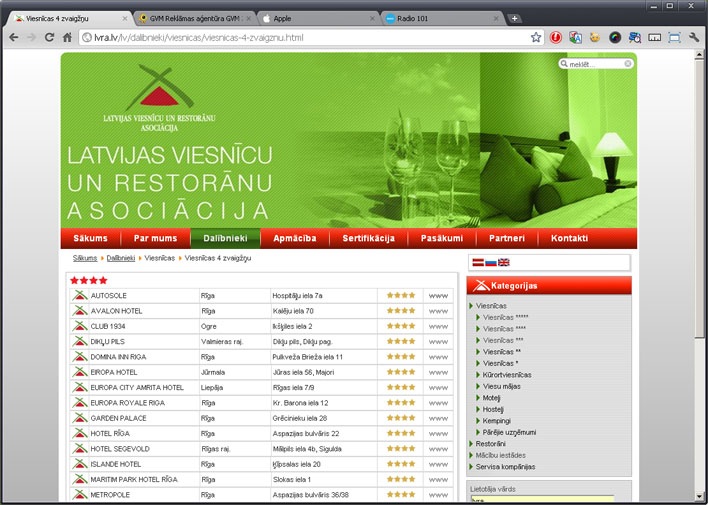Bookmark this page with the star icon
The image size is (708, 505).
click(536, 37)
